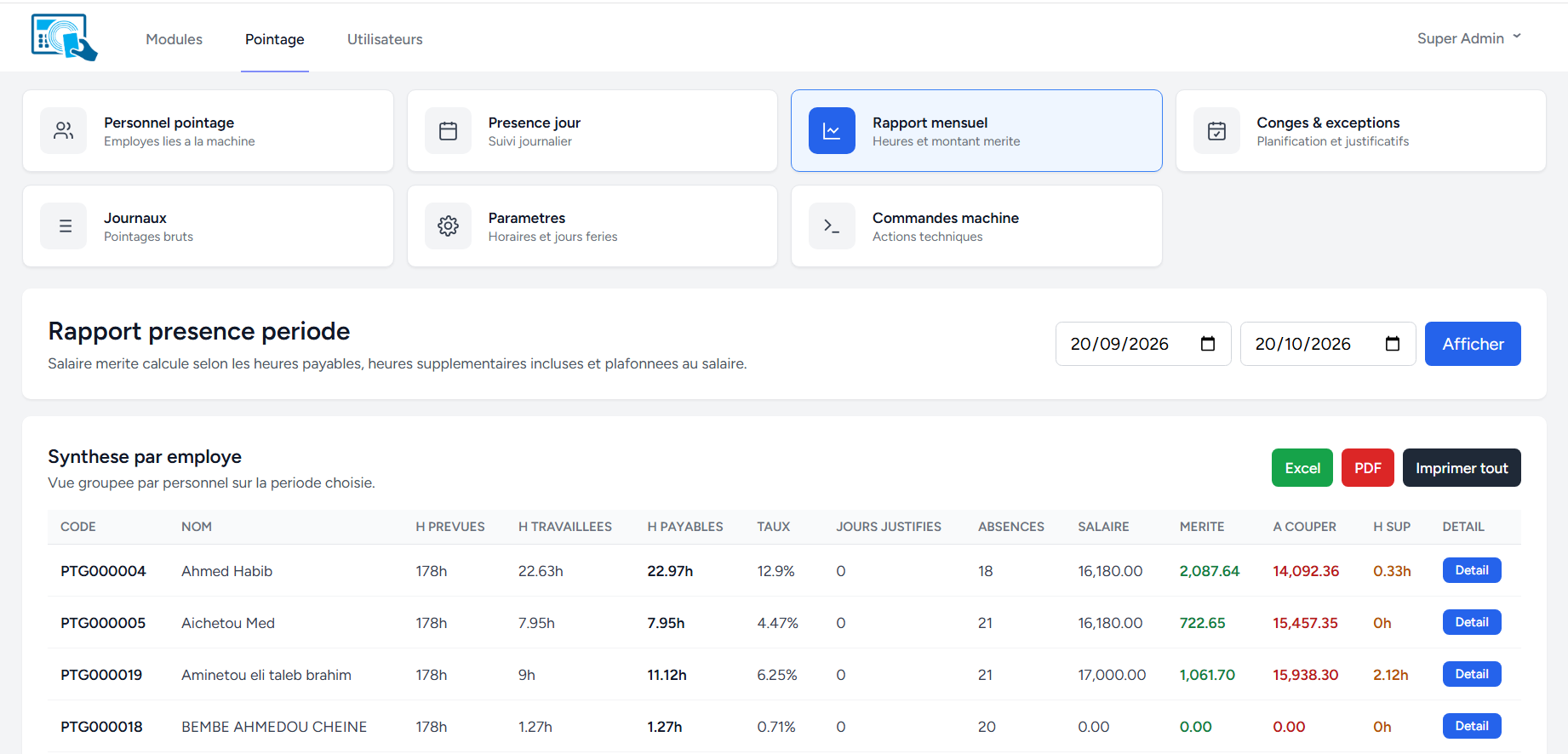Expand the Super Admin dropdown
This screenshot has width=1568, height=754.
1469,38
